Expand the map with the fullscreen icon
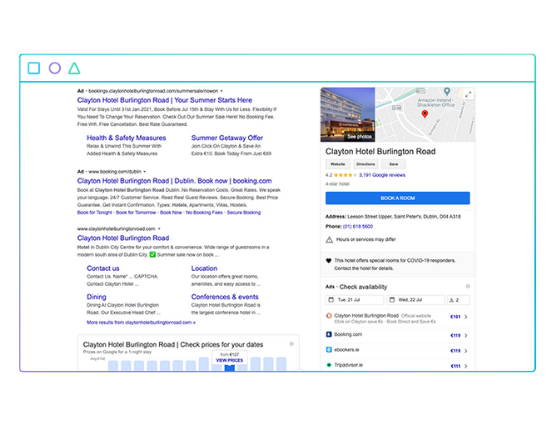The width and height of the screenshot is (555, 426). click(468, 94)
